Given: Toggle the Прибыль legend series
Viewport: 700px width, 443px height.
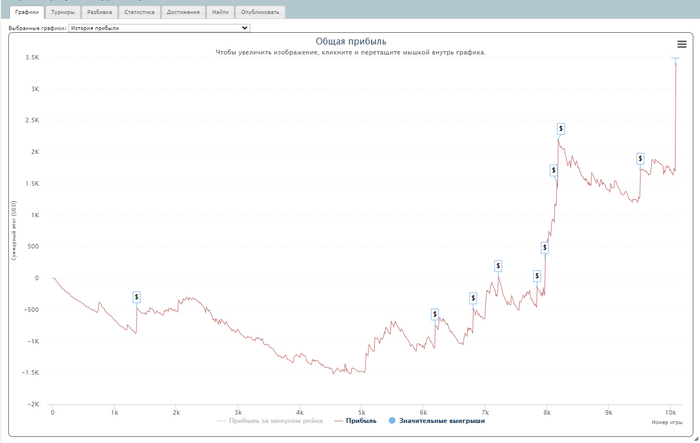Looking at the screenshot, I should (x=355, y=421).
